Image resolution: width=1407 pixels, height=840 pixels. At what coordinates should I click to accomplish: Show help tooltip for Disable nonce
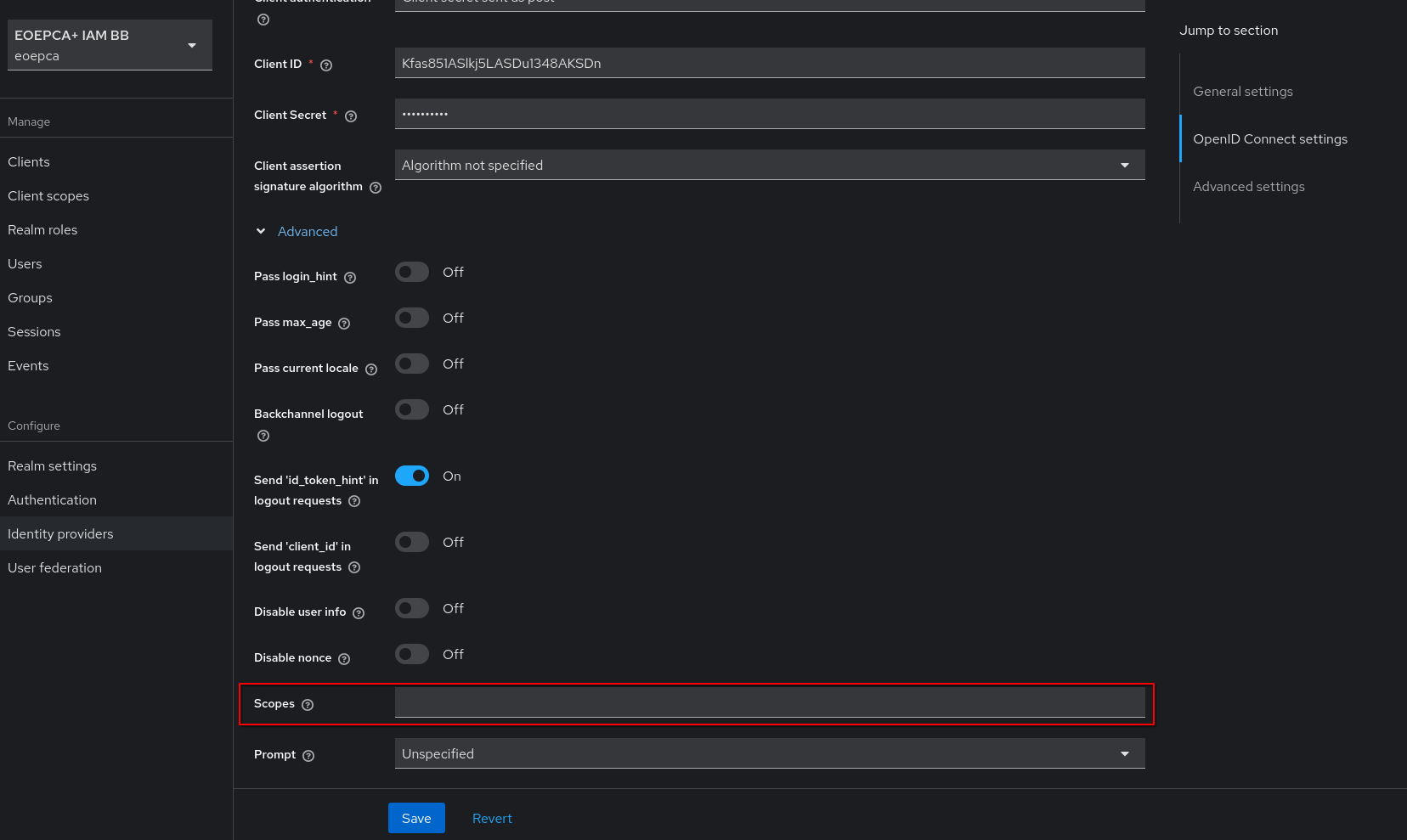click(344, 659)
